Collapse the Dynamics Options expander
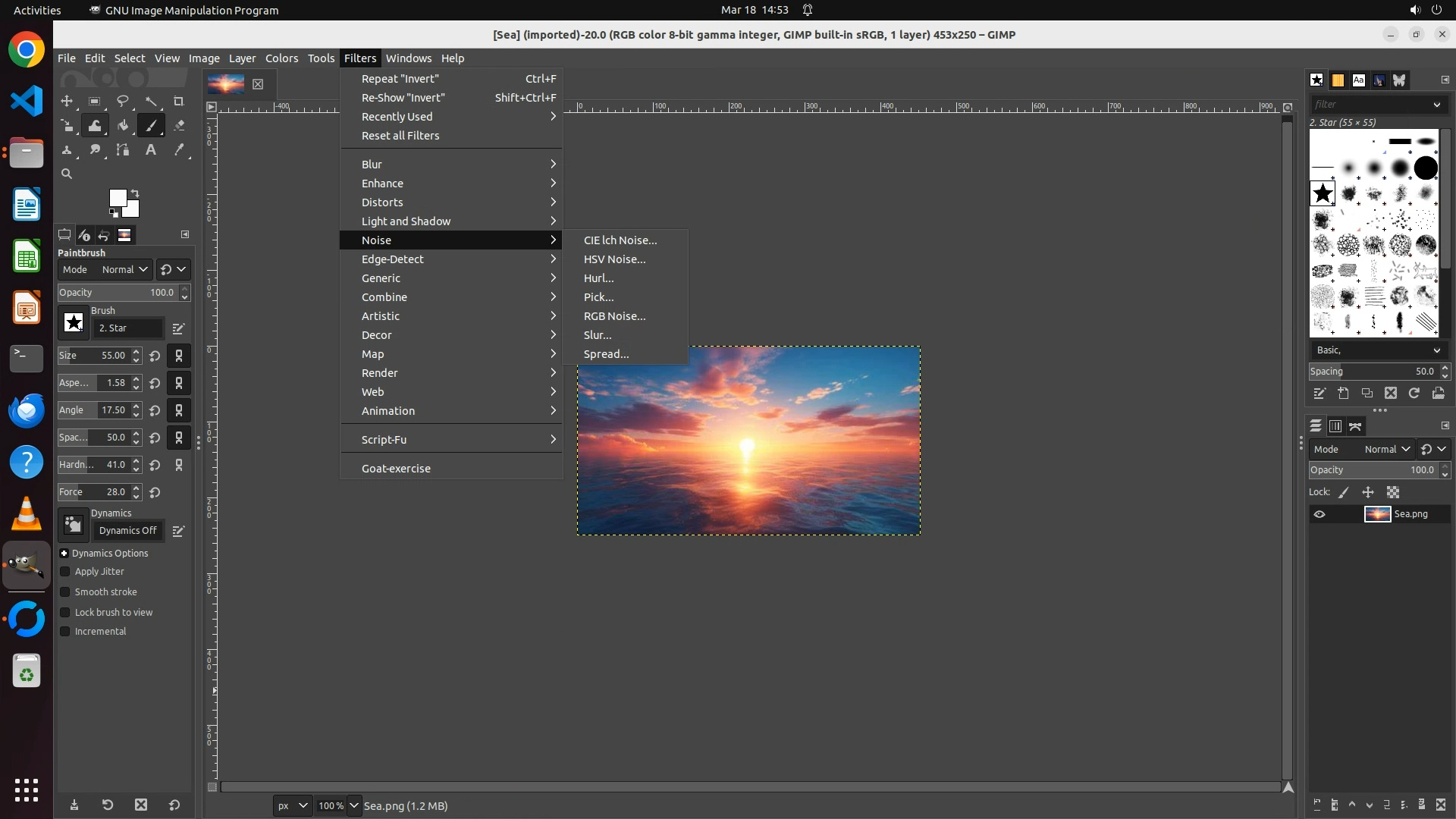1456x819 pixels. 64,554
